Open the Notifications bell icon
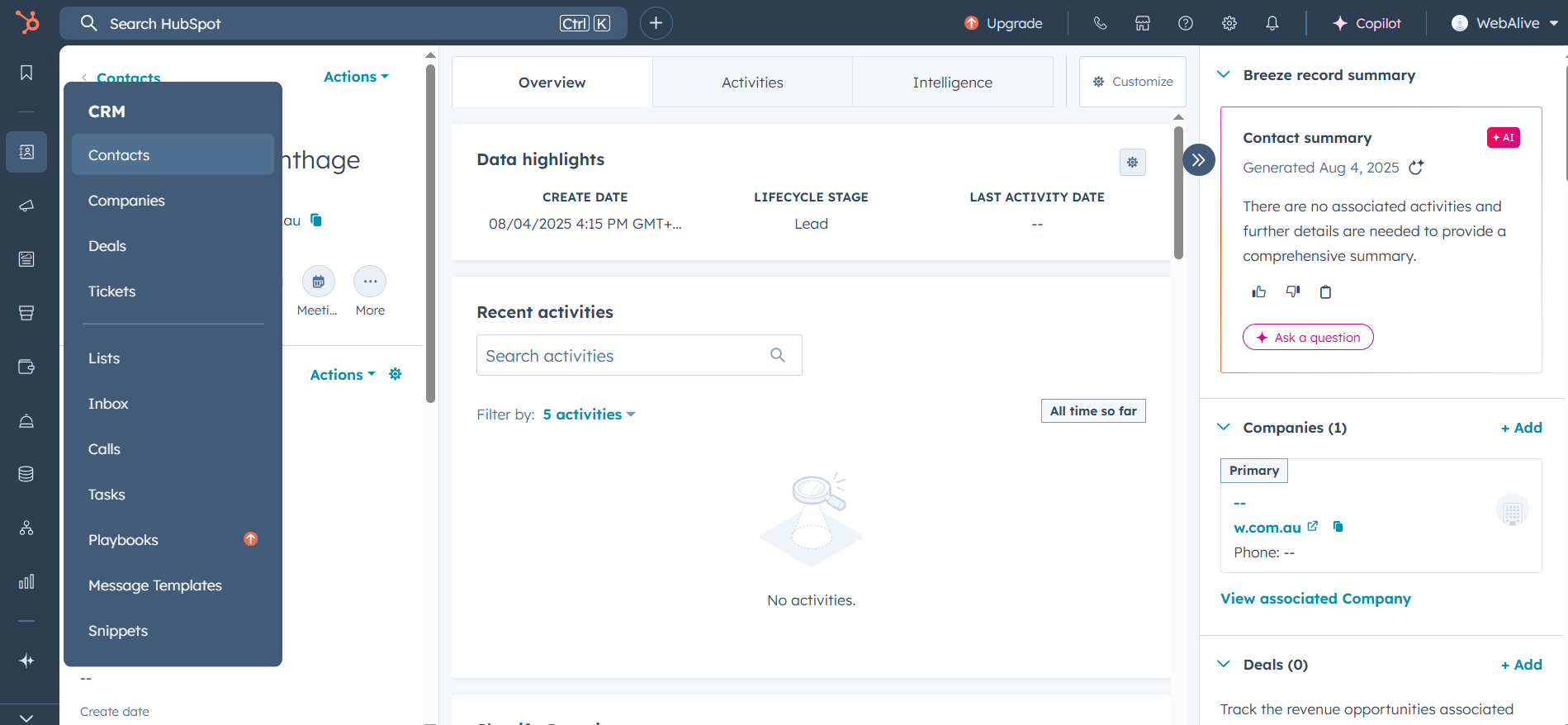This screenshot has width=1568, height=725. click(x=1272, y=23)
